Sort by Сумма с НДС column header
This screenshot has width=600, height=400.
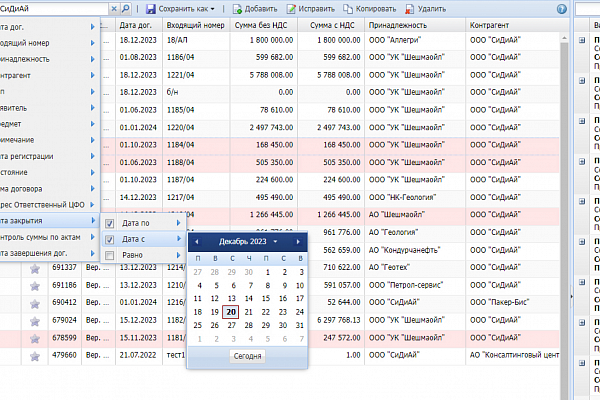point(331,25)
